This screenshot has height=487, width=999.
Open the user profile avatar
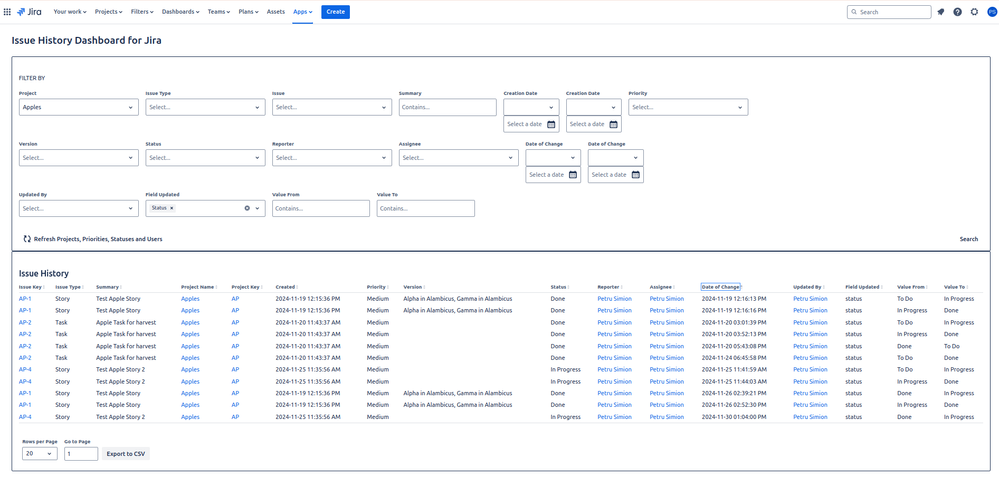(x=991, y=11)
